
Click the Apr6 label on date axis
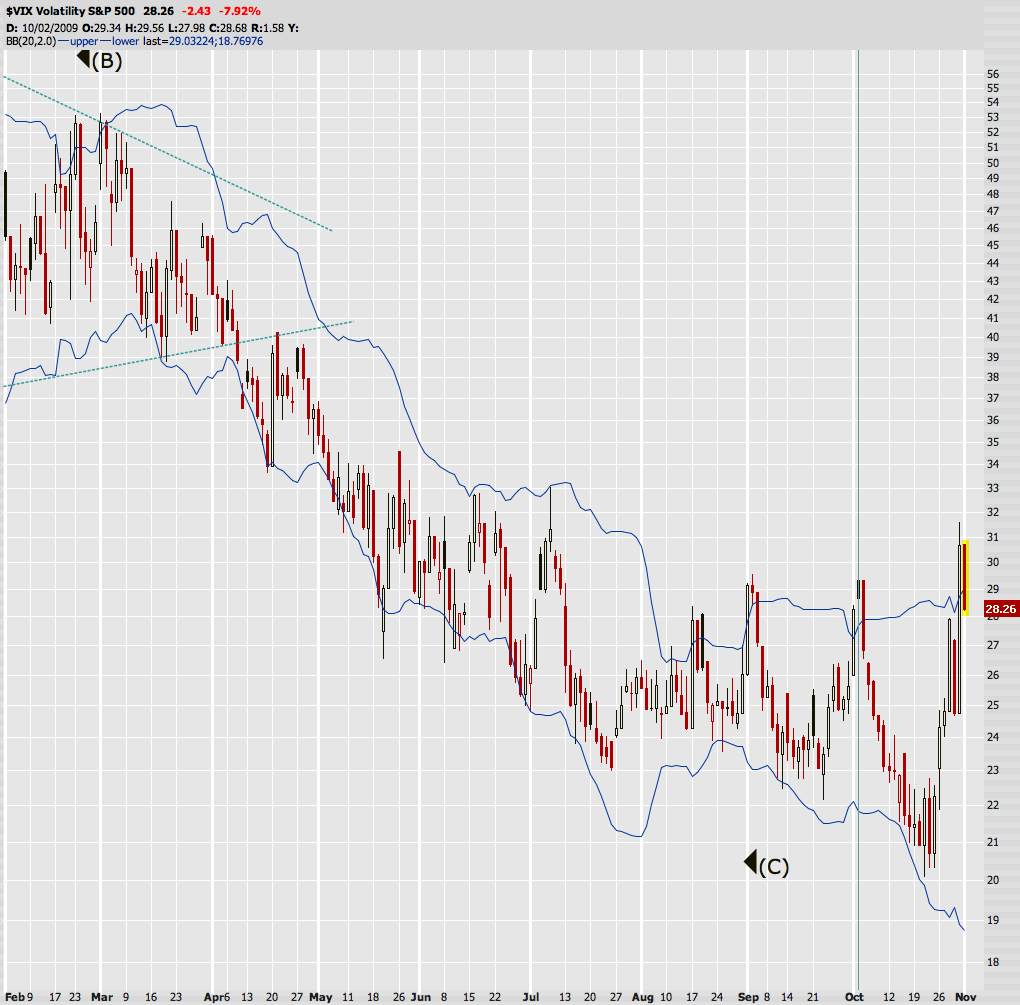217,997
